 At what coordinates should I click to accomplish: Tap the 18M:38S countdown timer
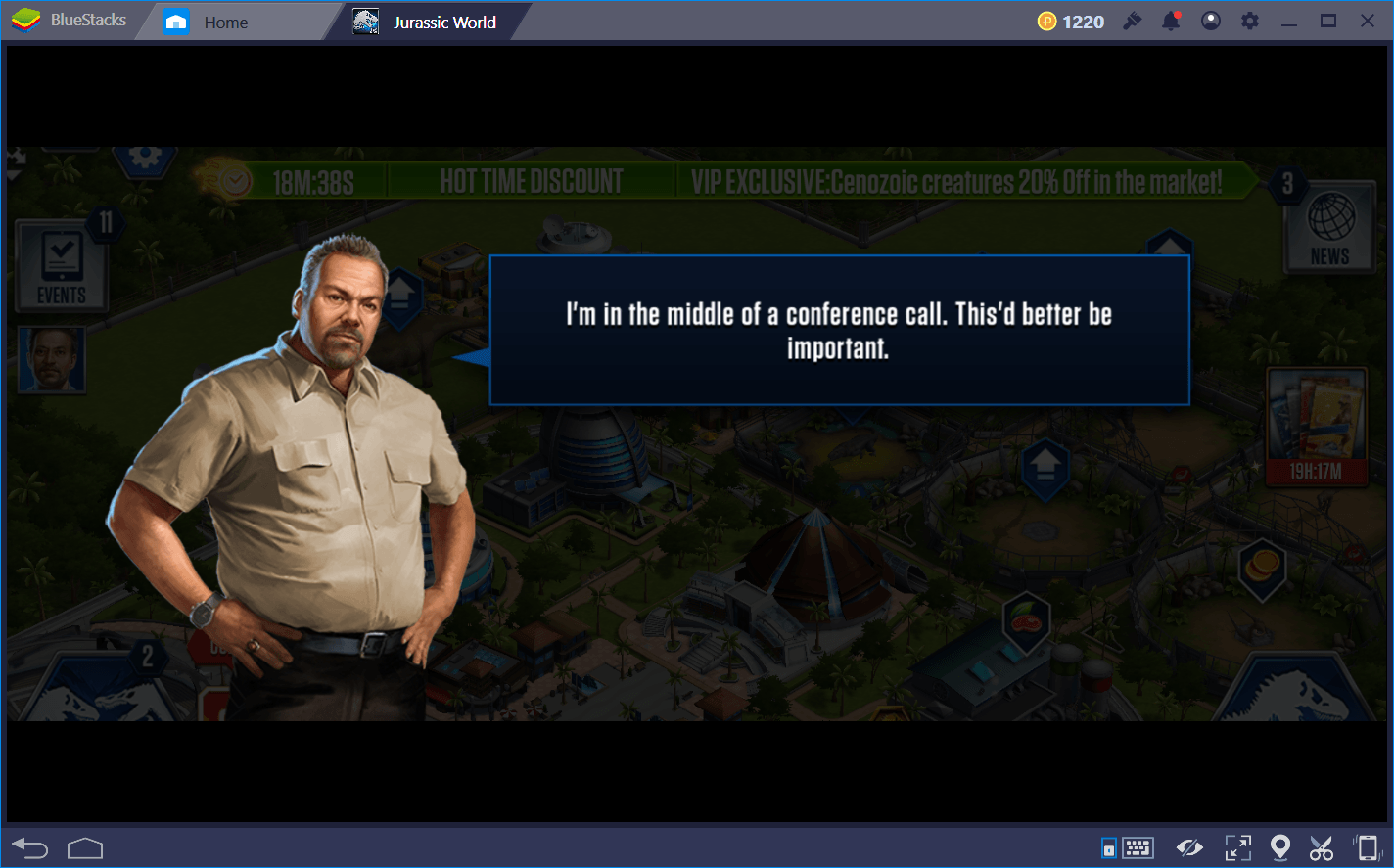[x=313, y=182]
